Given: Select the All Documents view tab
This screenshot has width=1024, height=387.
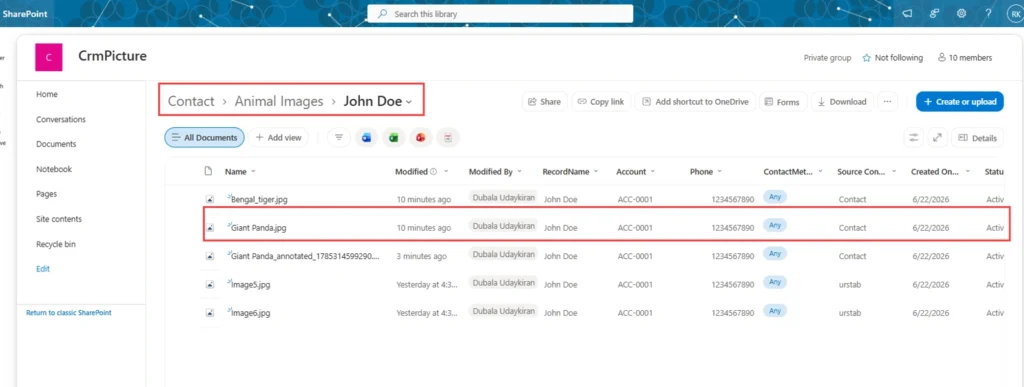Looking at the screenshot, I should pos(204,138).
